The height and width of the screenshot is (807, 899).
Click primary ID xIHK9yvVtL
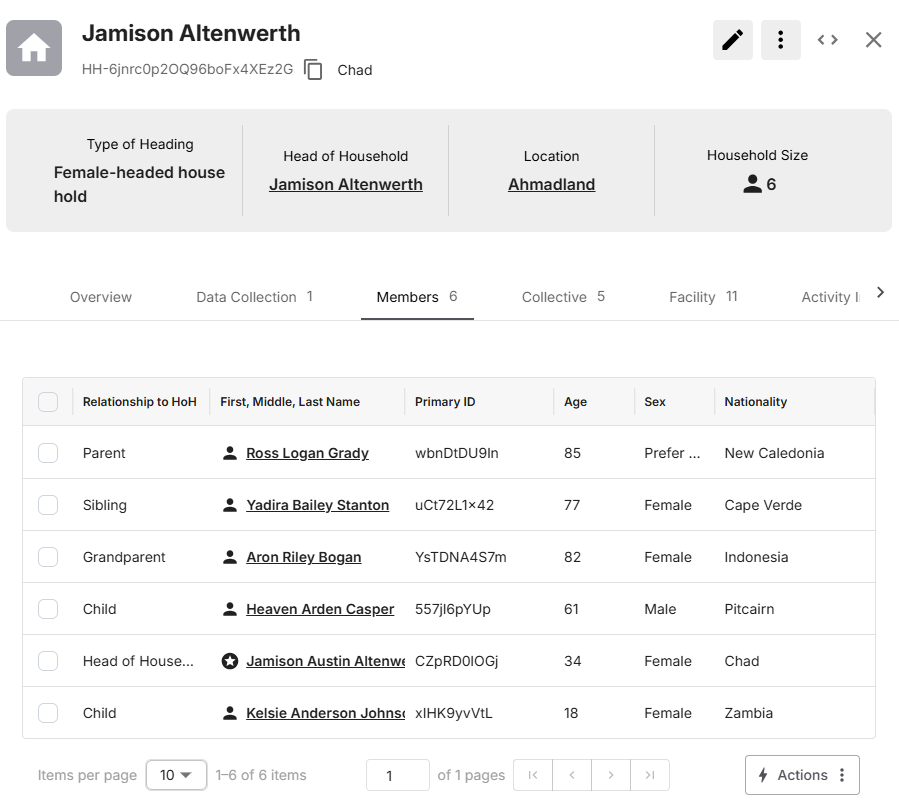(x=454, y=713)
